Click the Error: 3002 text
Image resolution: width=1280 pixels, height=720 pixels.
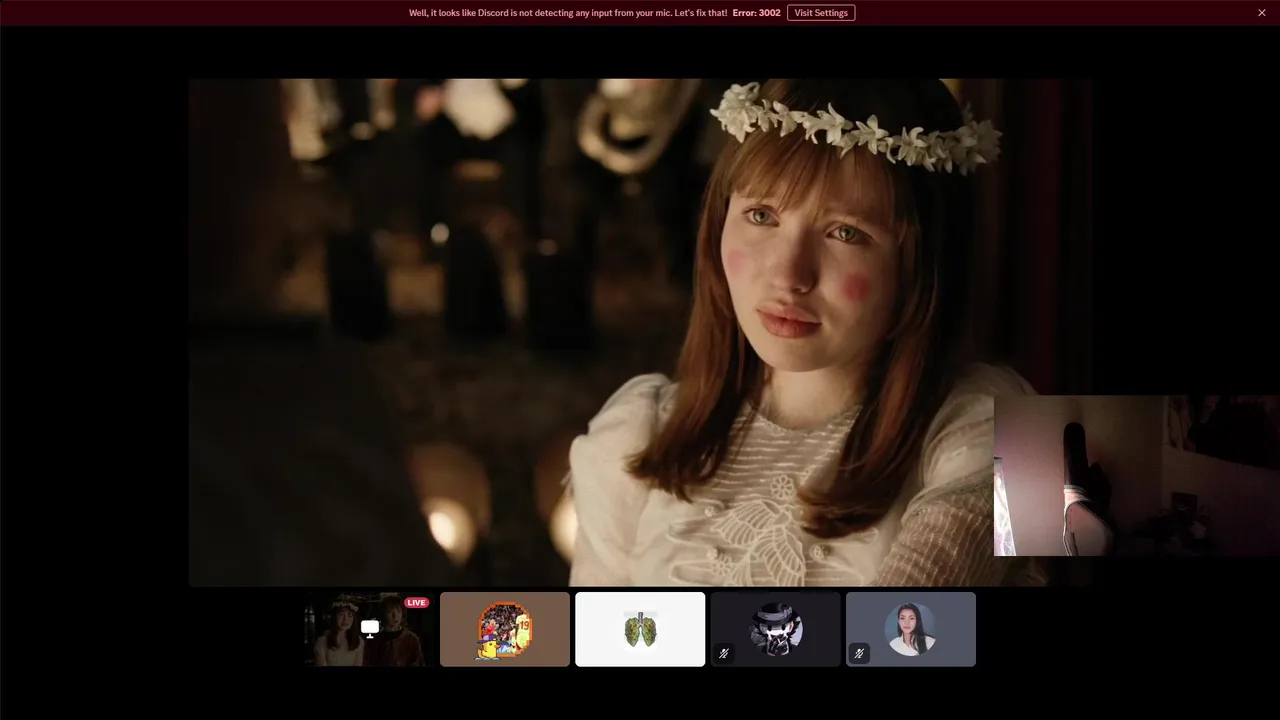tap(756, 13)
